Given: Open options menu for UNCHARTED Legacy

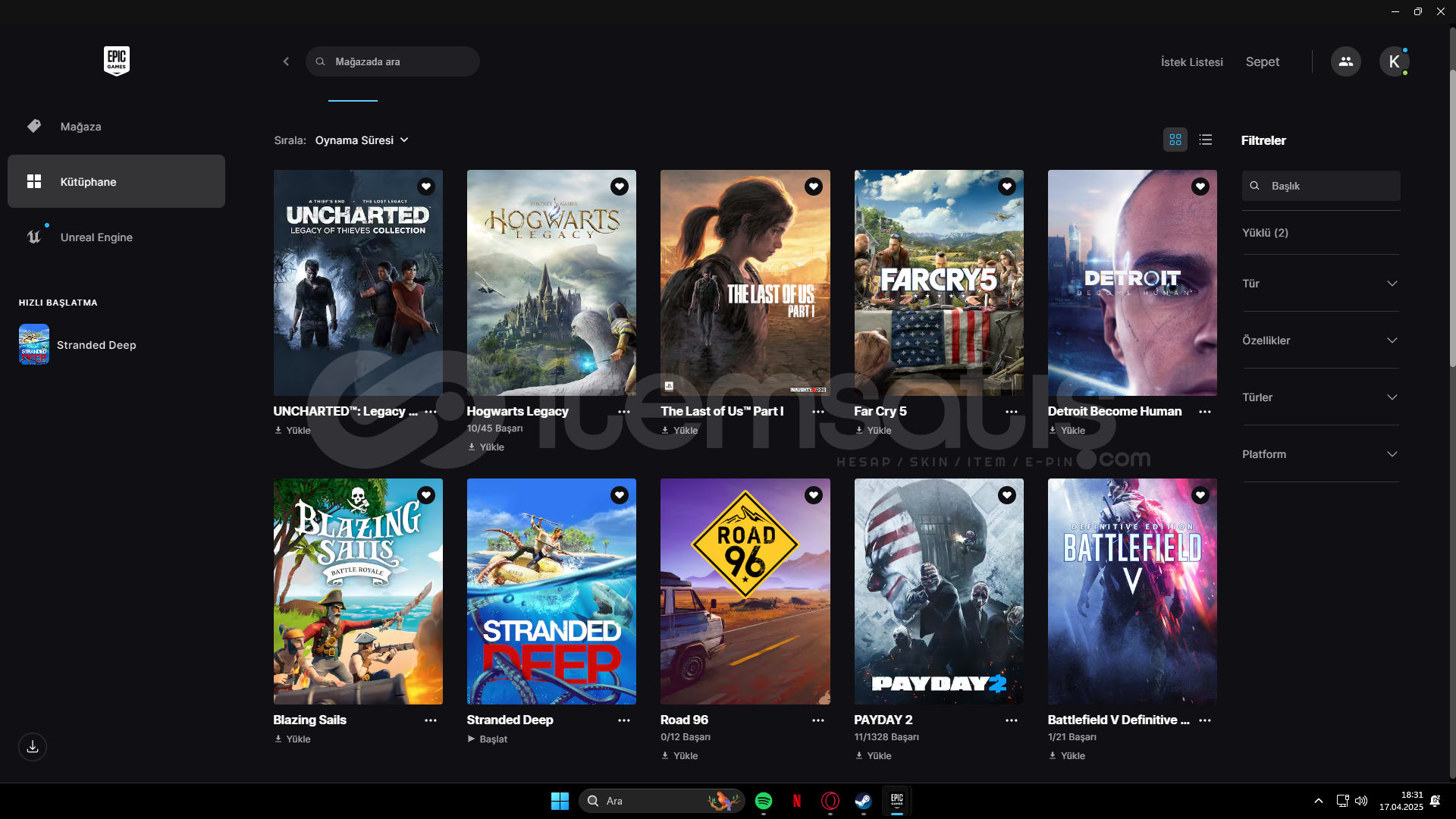Looking at the screenshot, I should pyautogui.click(x=431, y=412).
